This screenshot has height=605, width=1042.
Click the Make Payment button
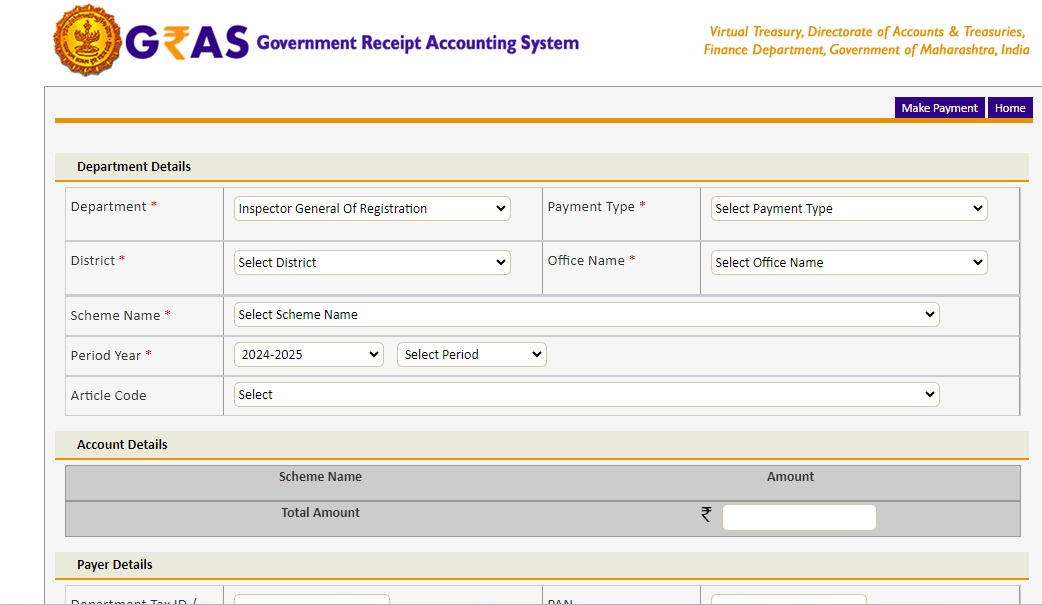coord(939,108)
